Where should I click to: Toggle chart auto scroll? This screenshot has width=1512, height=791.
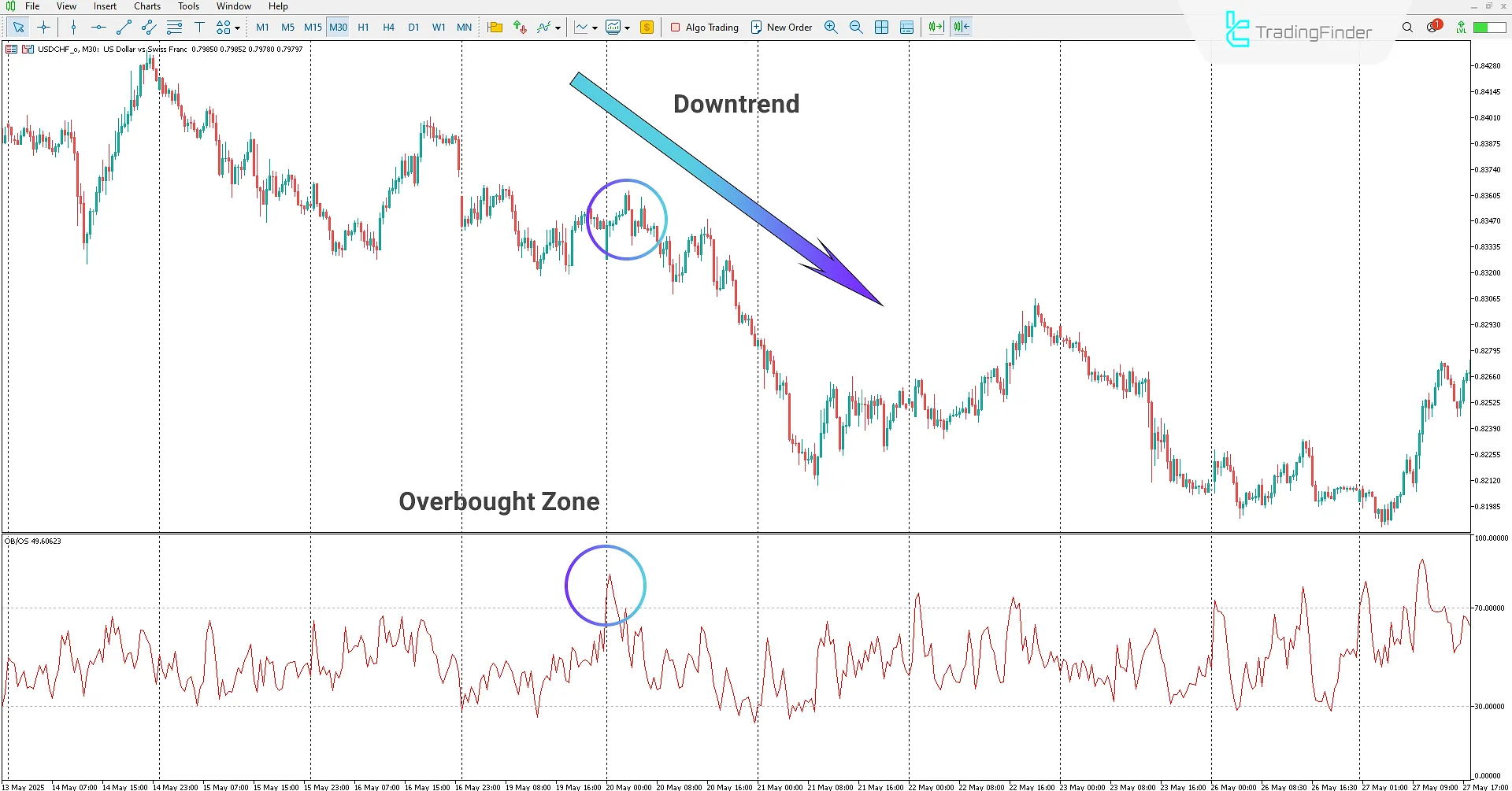(x=936, y=27)
